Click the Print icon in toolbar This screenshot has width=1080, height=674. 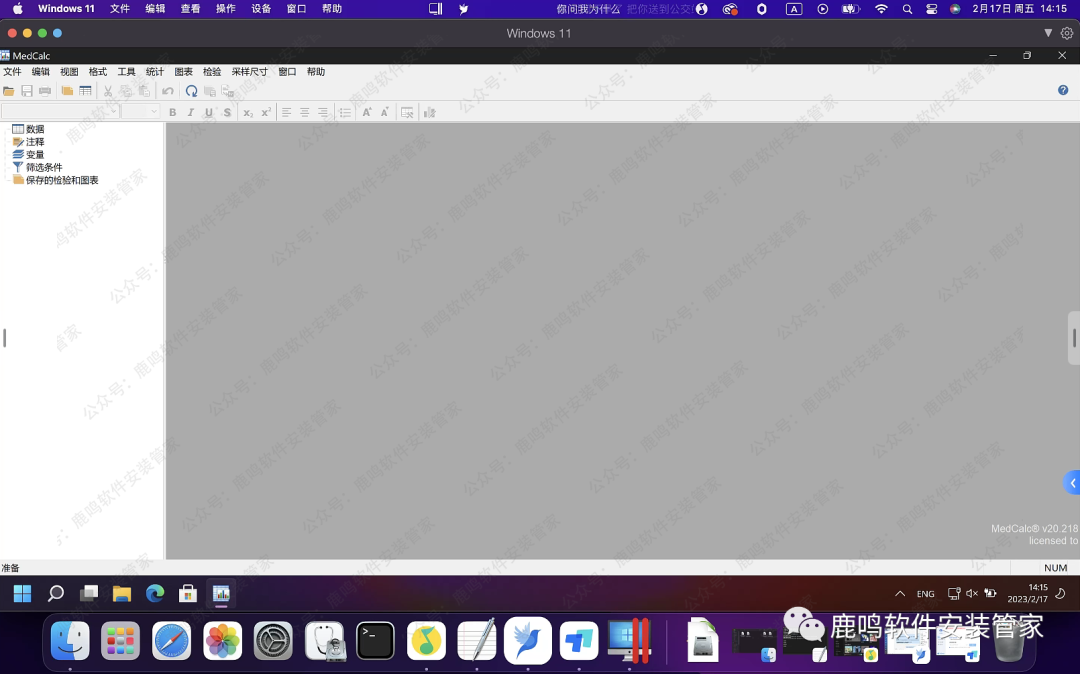point(45,91)
